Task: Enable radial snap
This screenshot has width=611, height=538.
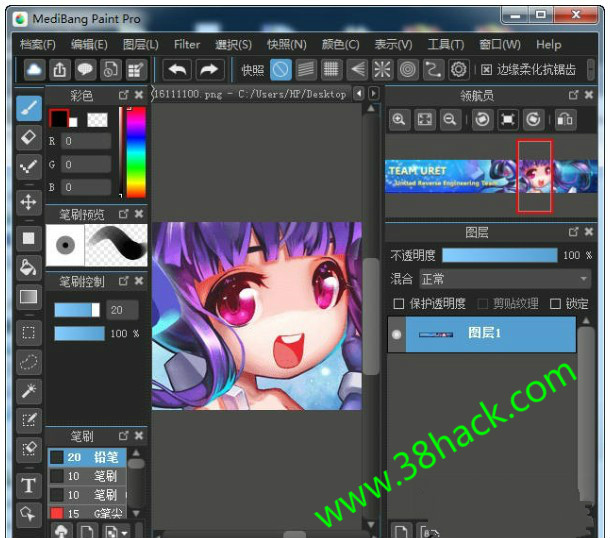Action: 382,70
